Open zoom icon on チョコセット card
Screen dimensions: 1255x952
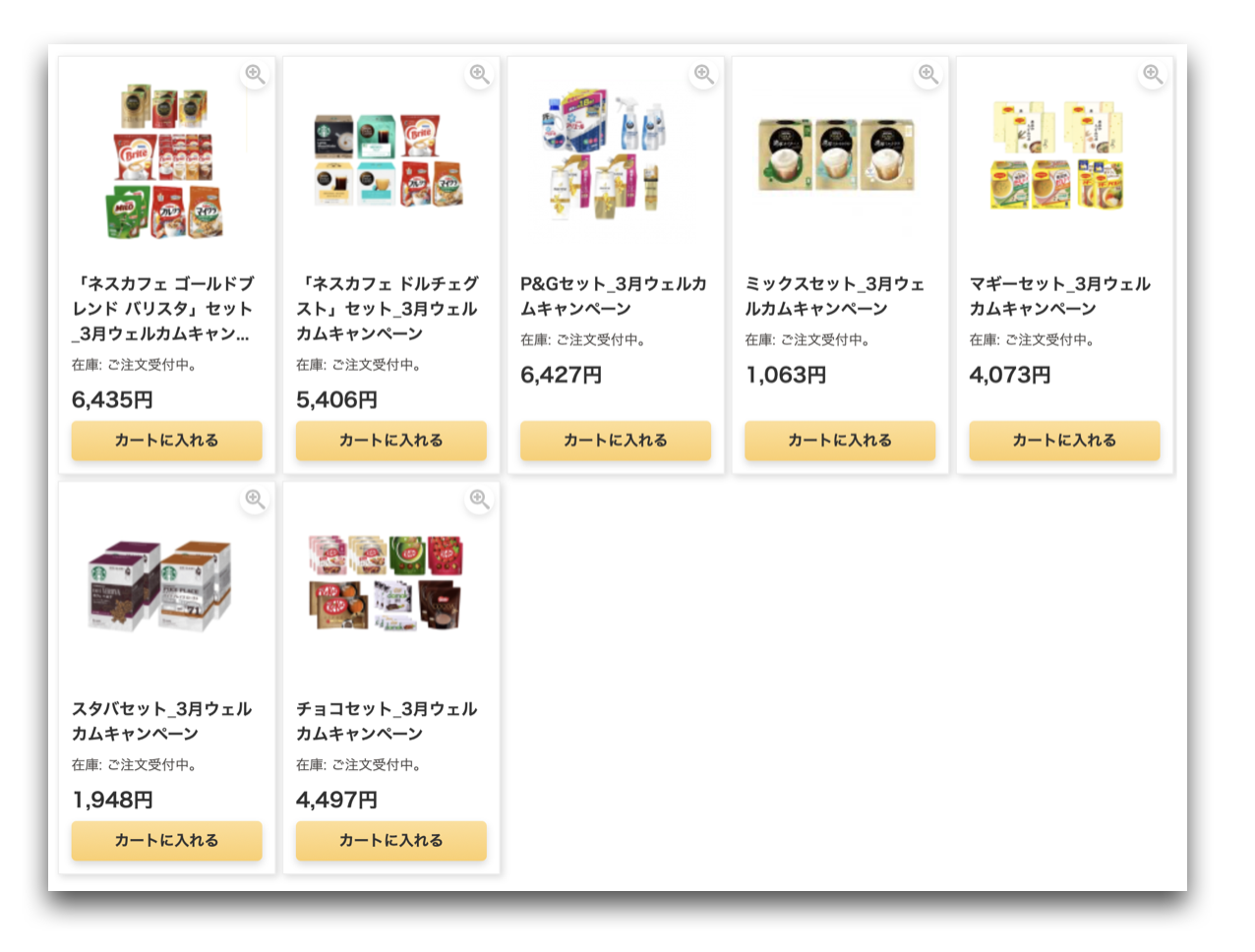coord(479,500)
